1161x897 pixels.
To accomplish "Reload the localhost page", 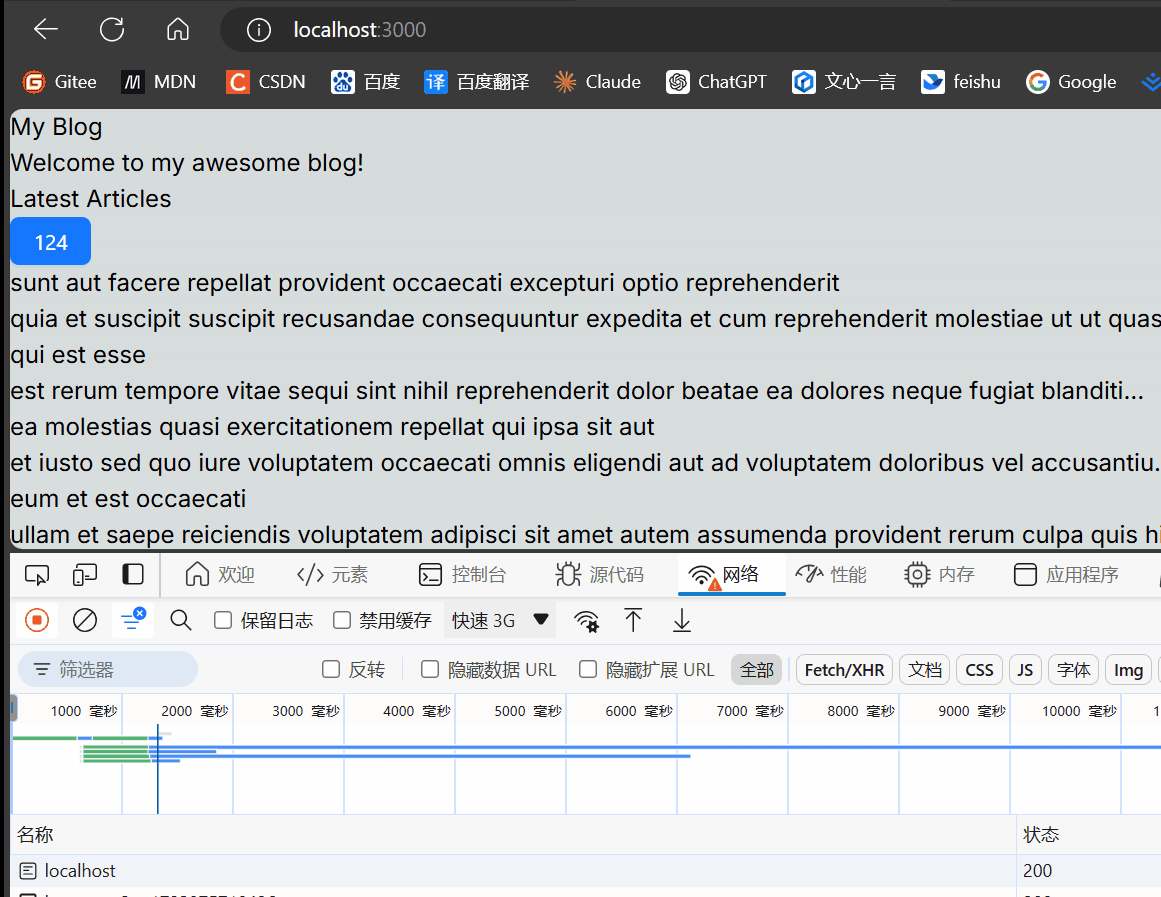I will (x=112, y=30).
